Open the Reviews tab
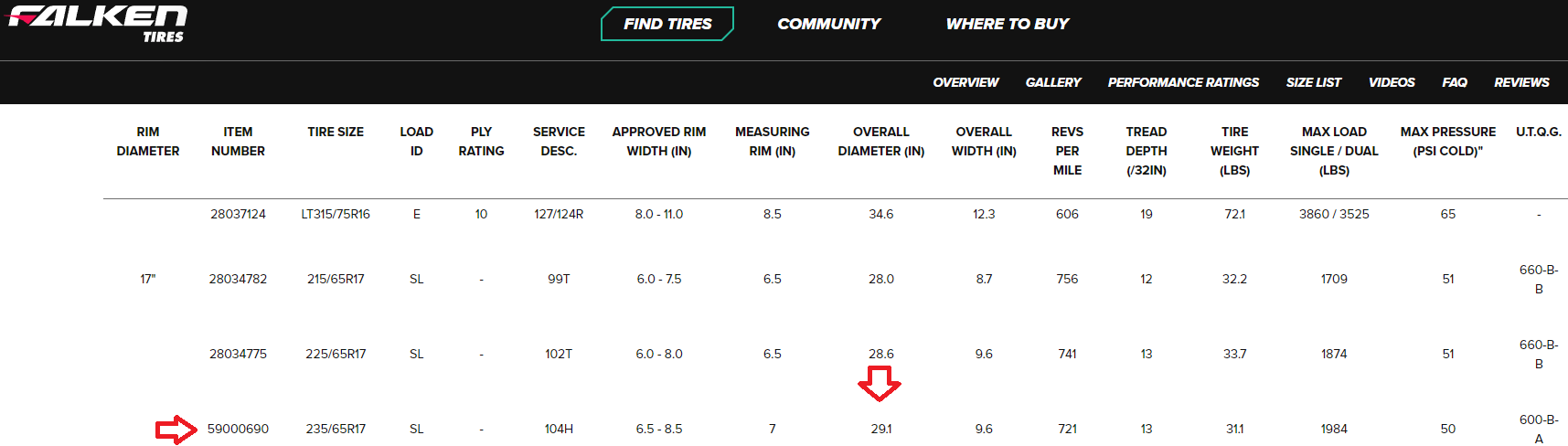Viewport: 1568px width, 446px height. click(1521, 82)
